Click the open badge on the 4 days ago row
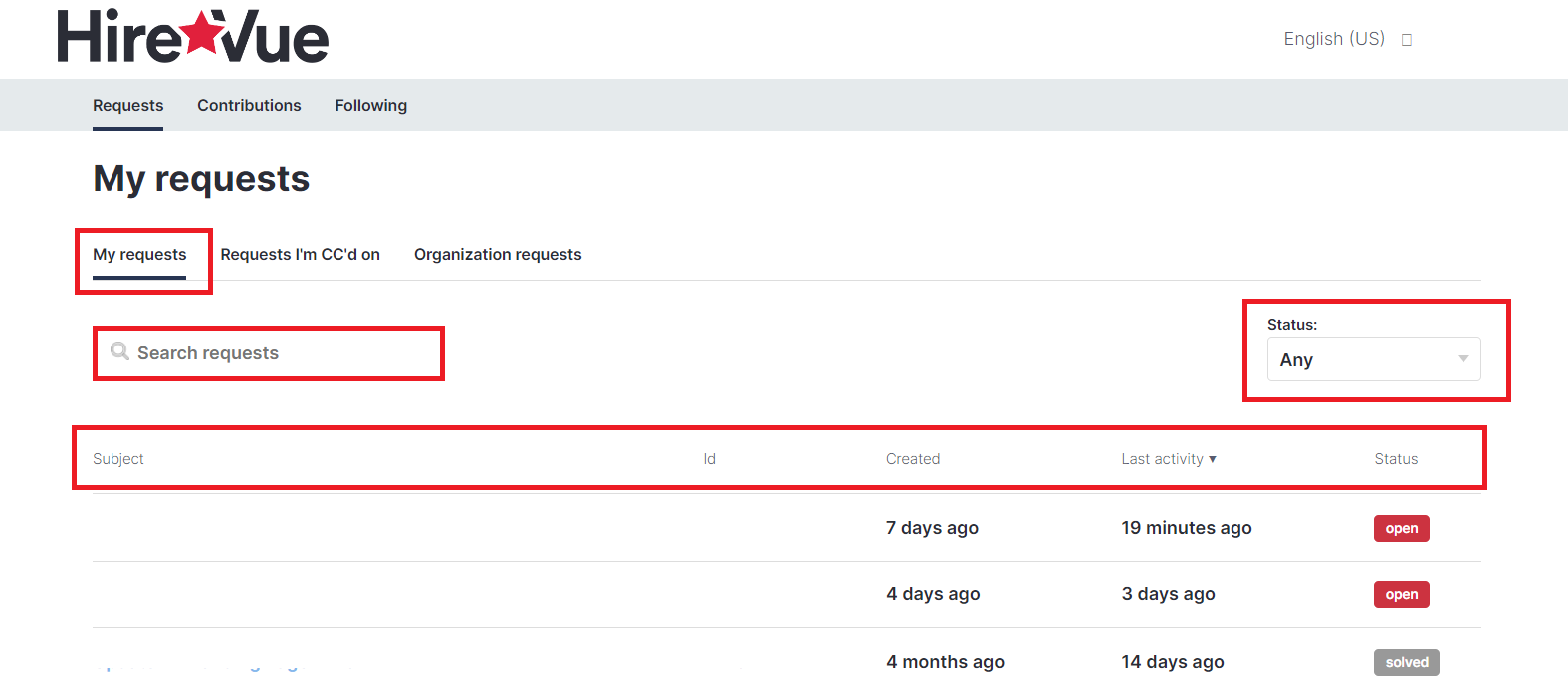This screenshot has height=692, width=1568. tap(1401, 595)
